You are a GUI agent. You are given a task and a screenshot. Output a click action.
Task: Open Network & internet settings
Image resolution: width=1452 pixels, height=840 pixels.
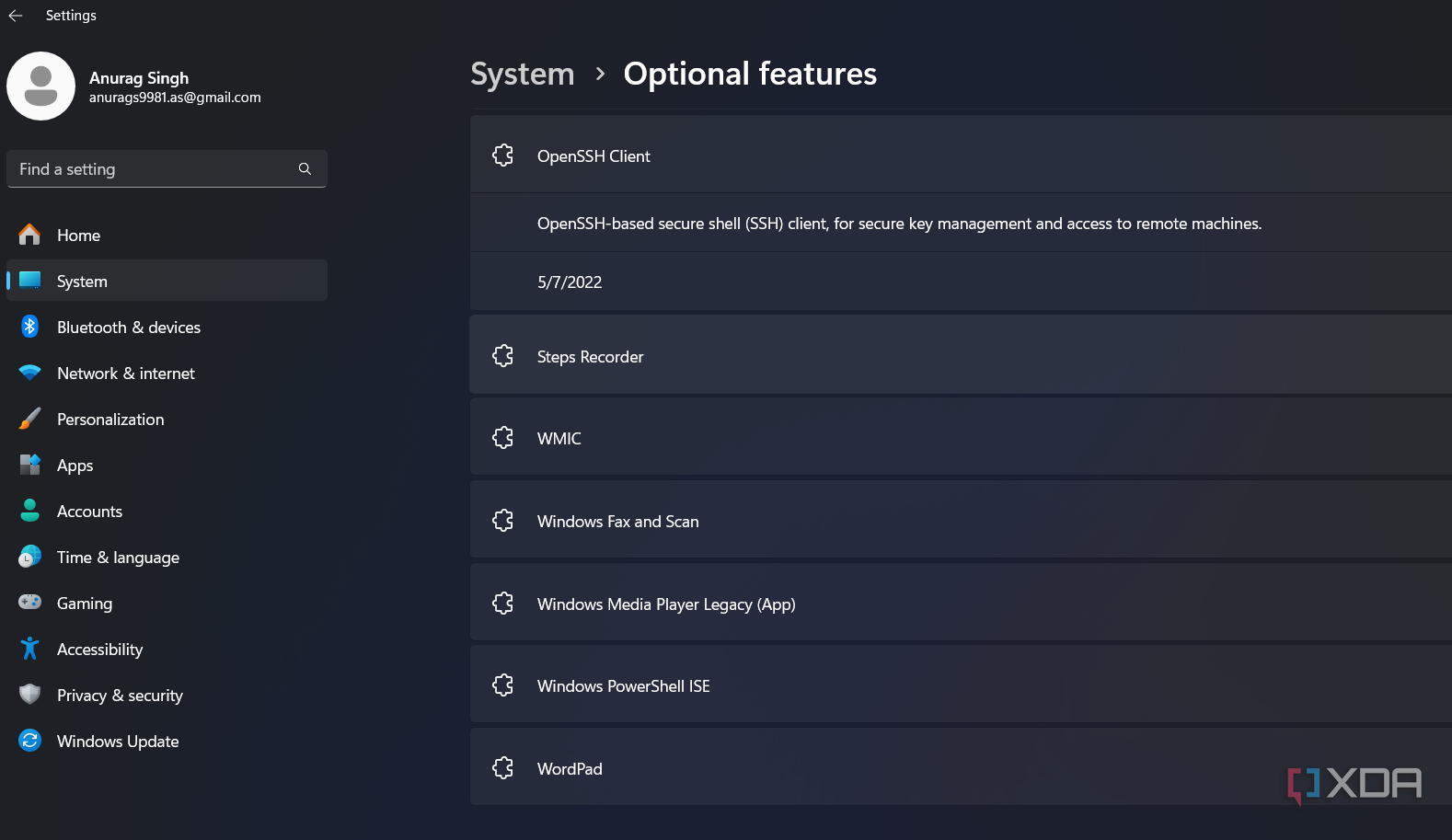(167, 373)
